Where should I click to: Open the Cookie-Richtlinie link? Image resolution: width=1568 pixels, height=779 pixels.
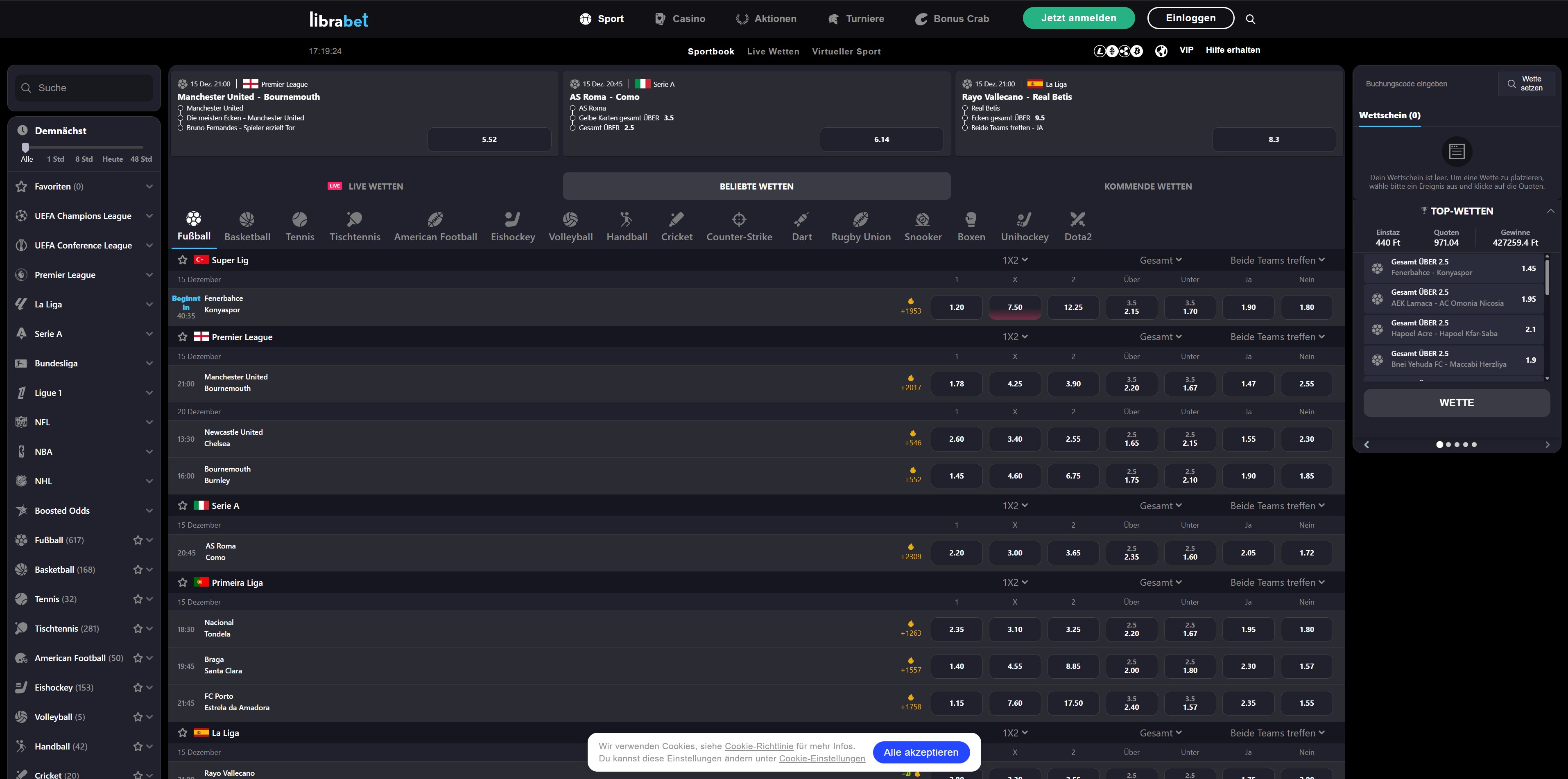[x=759, y=746]
